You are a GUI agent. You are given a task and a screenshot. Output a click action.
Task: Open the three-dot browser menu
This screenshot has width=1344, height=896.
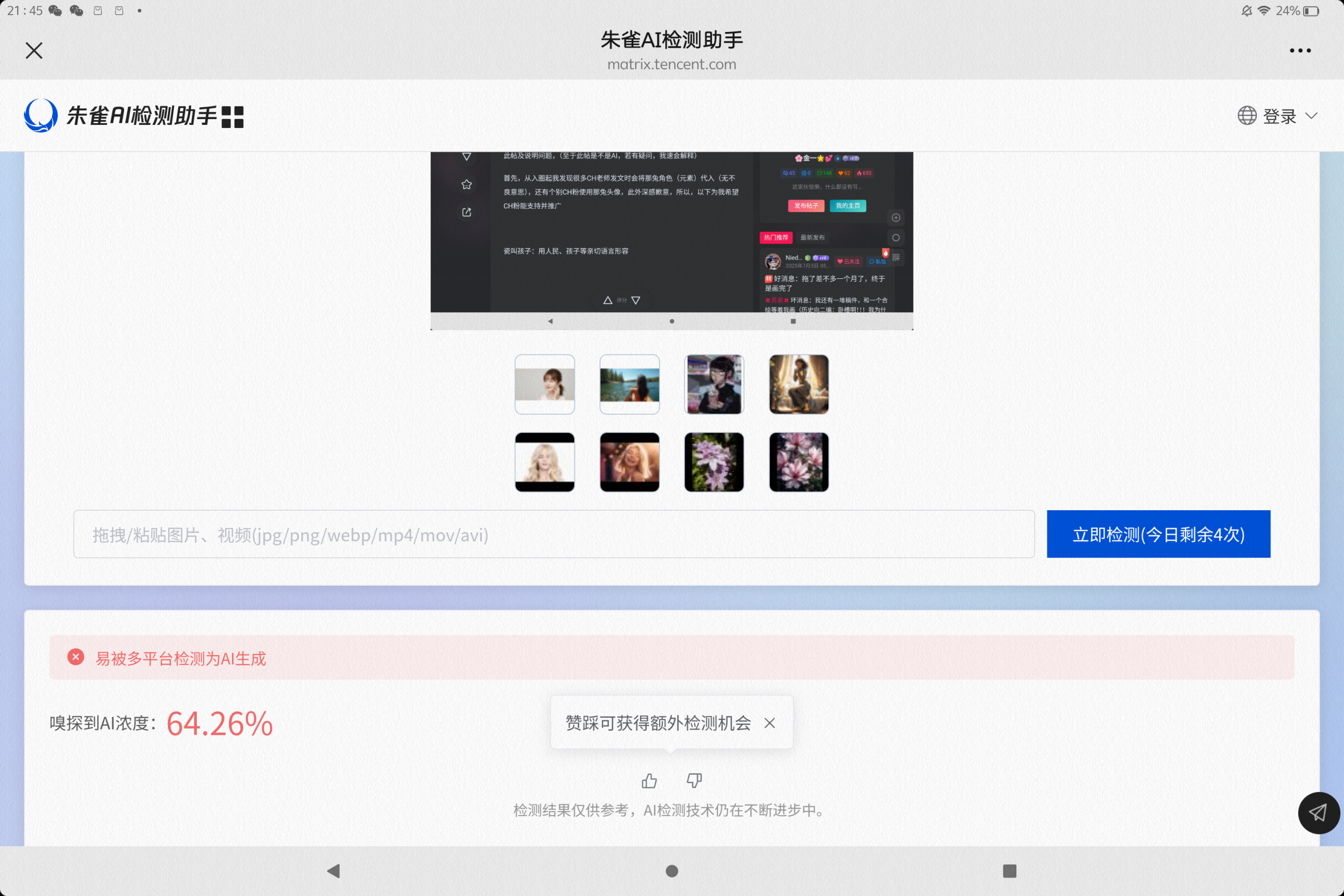[x=1300, y=51]
